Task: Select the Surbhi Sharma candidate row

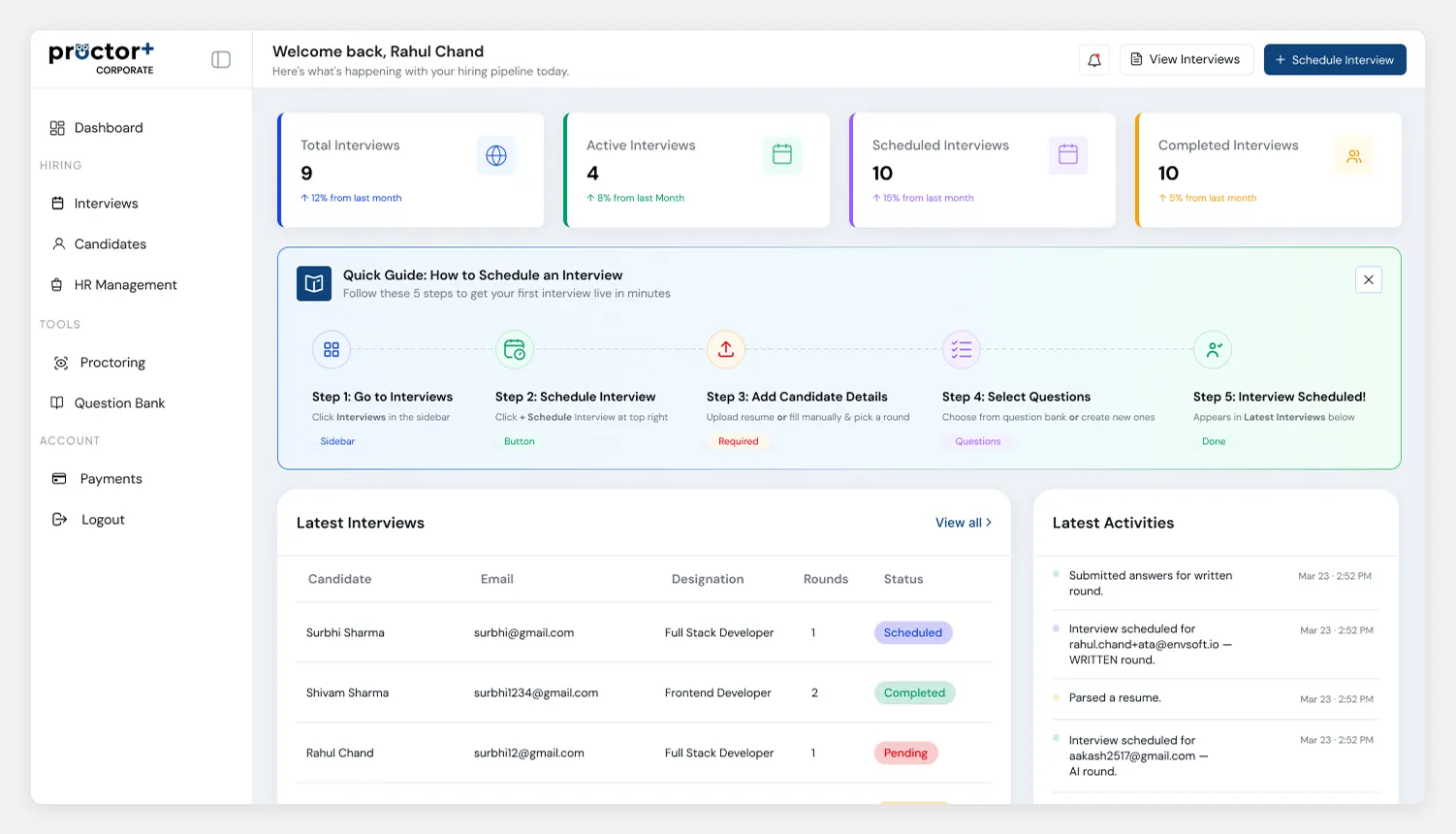Action: 645,633
